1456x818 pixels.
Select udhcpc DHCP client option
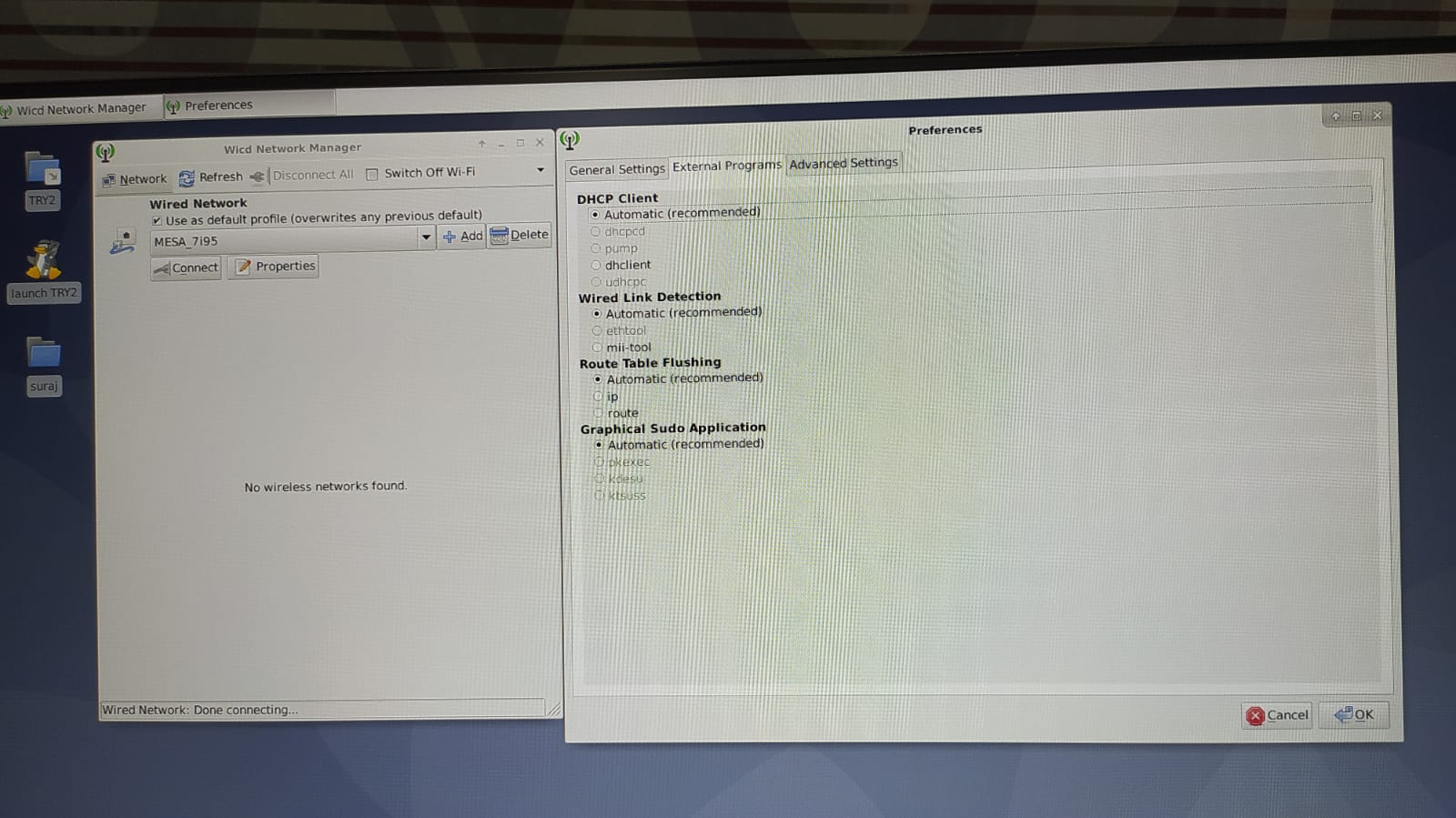coord(596,282)
